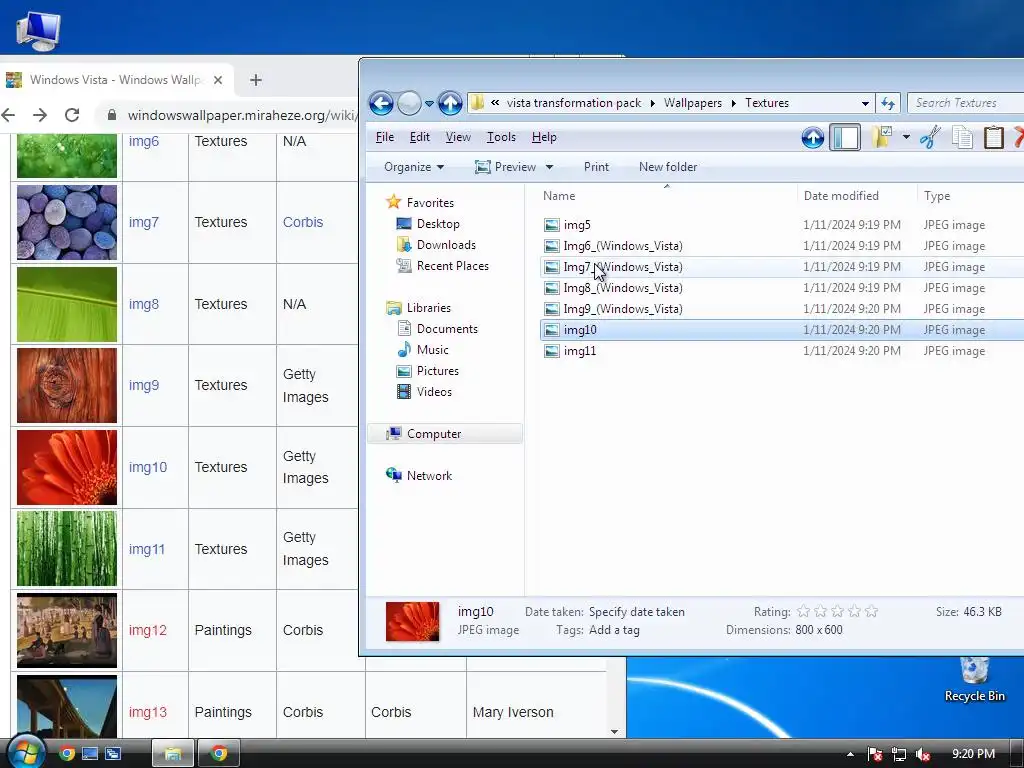The height and width of the screenshot is (768, 1024).
Task: Open the File menu in Explorer
Action: tap(385, 137)
